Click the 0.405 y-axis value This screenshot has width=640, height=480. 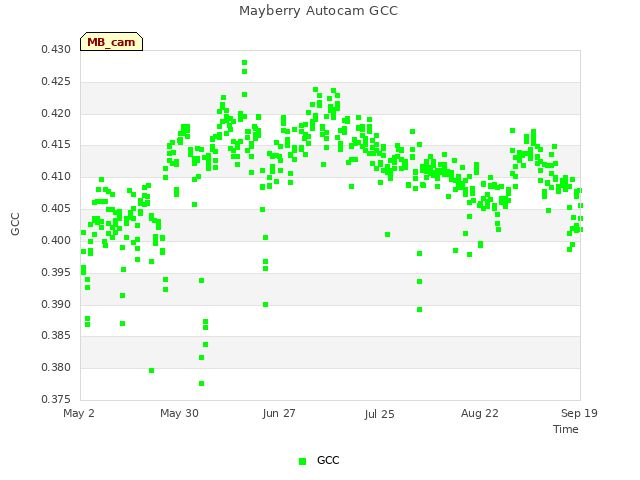pos(56,209)
